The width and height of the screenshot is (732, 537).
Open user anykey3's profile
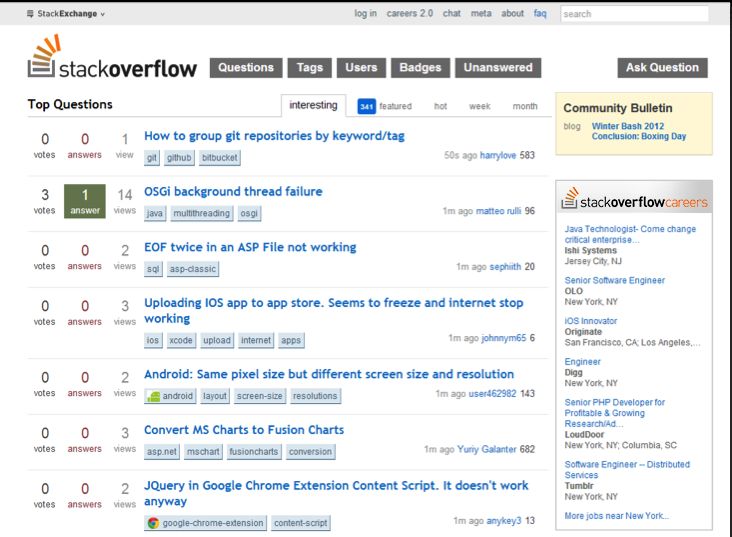pyautogui.click(x=504, y=521)
